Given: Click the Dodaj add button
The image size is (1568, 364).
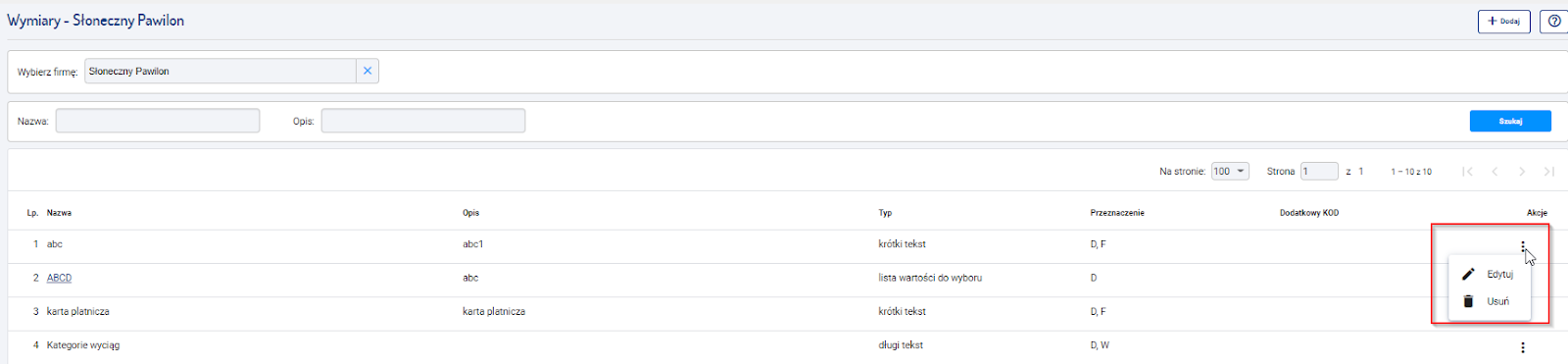Looking at the screenshot, I should tap(1503, 21).
